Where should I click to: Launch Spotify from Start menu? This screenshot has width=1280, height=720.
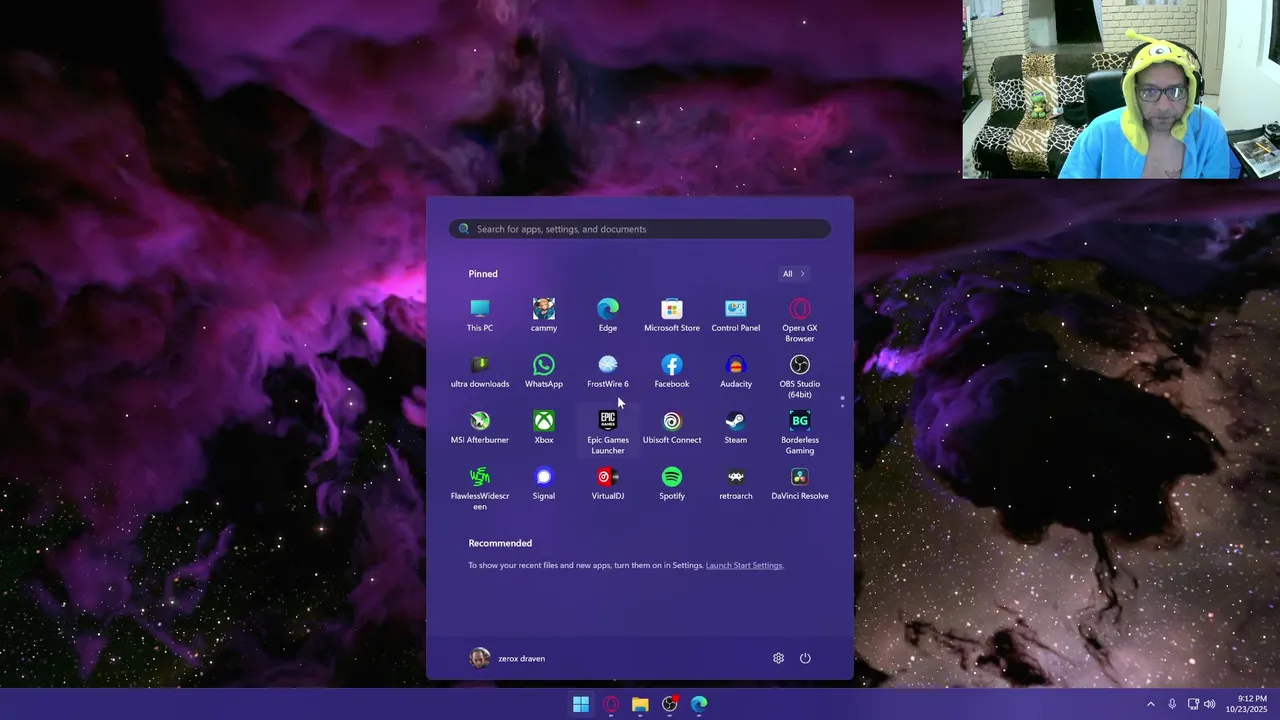click(672, 484)
